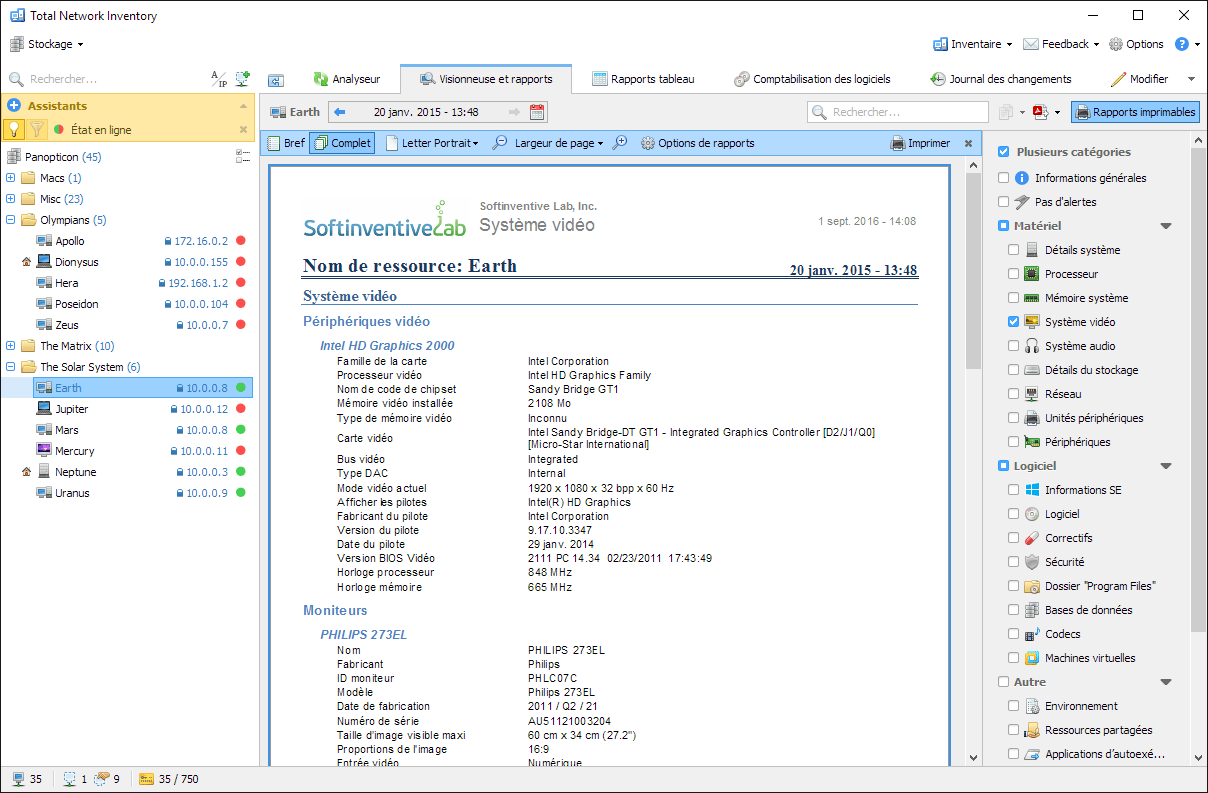Click the calendar icon next to snapshot date

click(537, 112)
